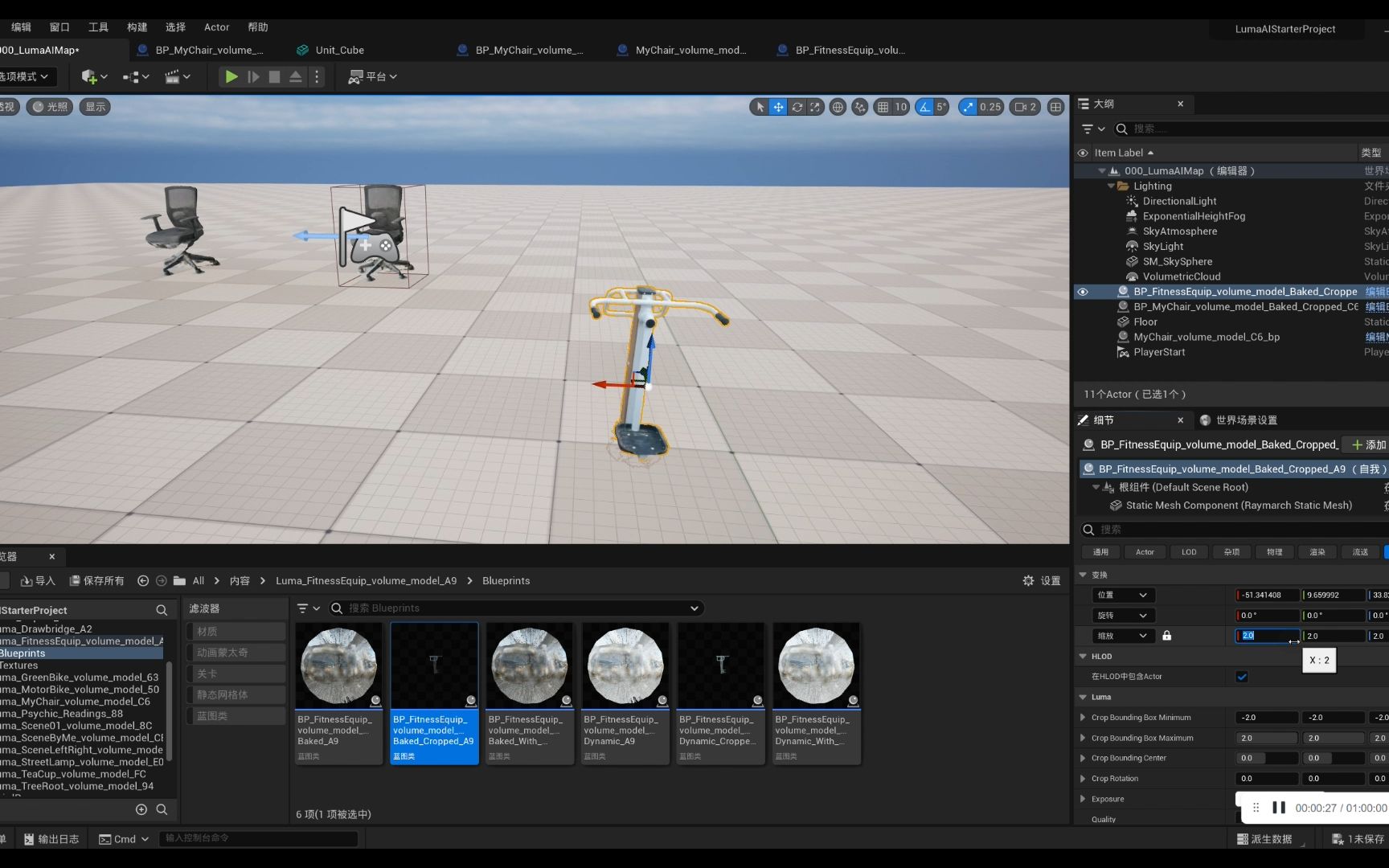
Task: Uncheck the 在HLOD中包含Actor checkbox
Action: click(x=1242, y=677)
